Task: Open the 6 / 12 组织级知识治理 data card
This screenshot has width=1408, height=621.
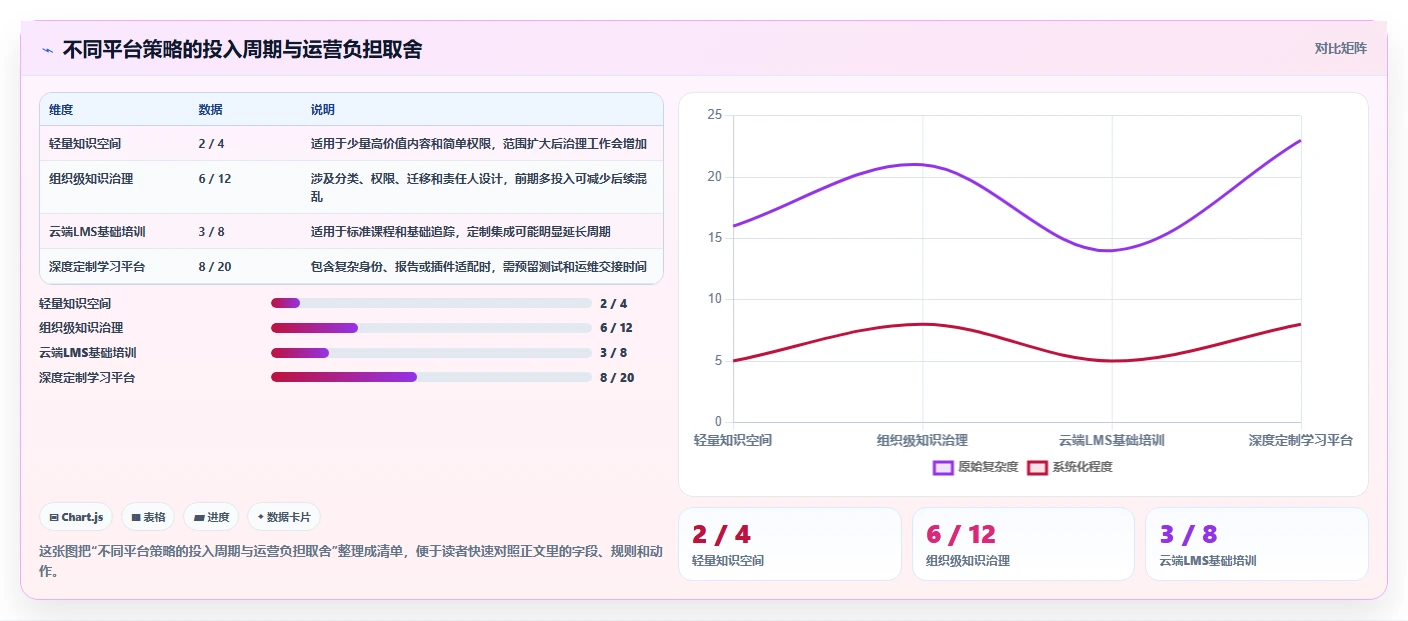Action: coord(1023,544)
